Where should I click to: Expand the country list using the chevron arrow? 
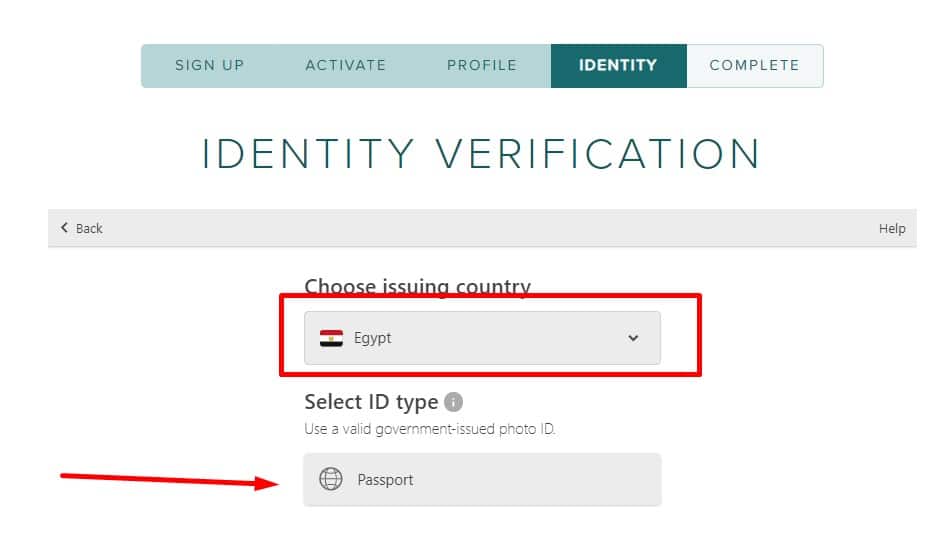(633, 338)
